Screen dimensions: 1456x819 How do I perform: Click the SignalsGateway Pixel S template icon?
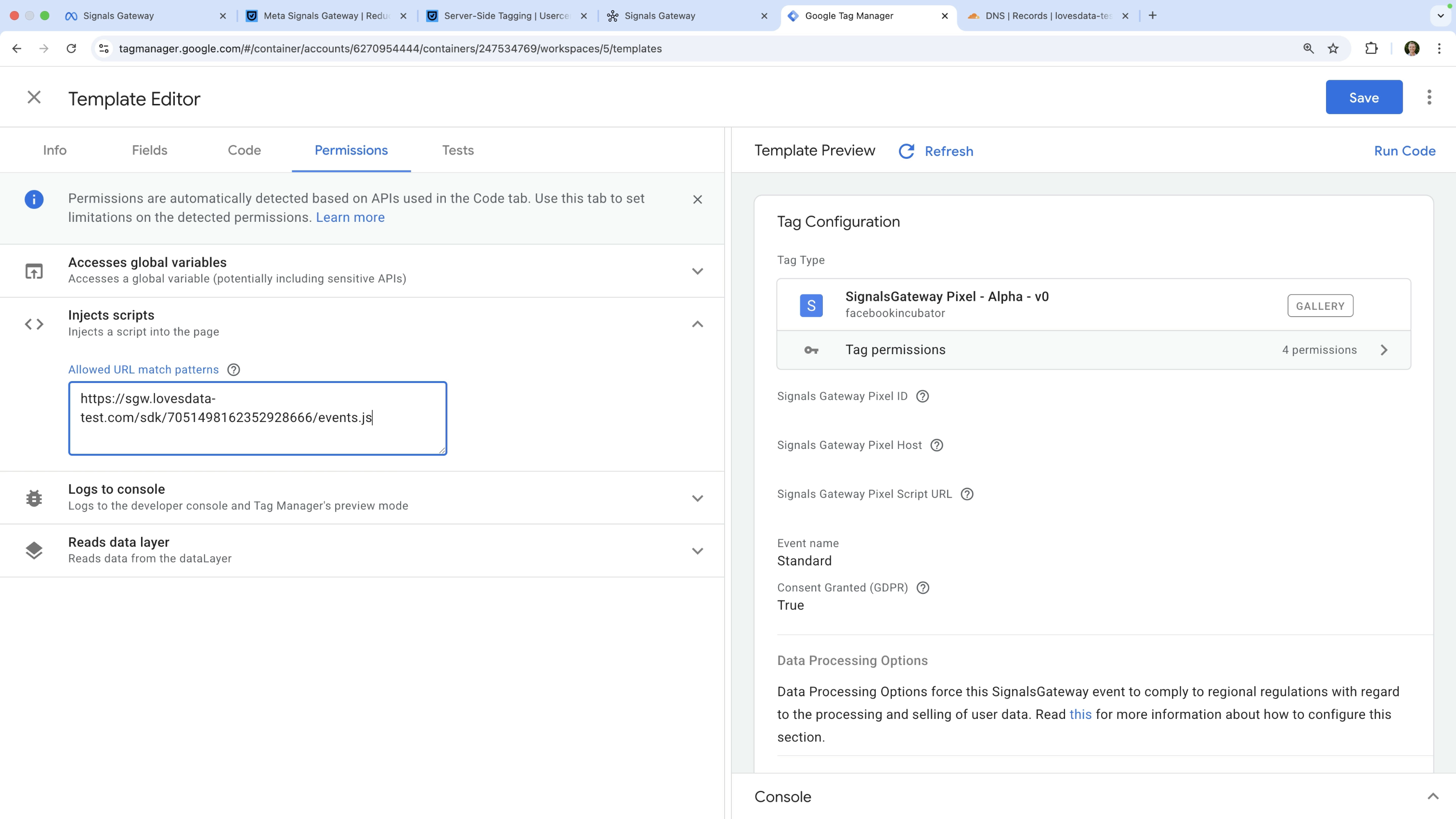coord(811,306)
